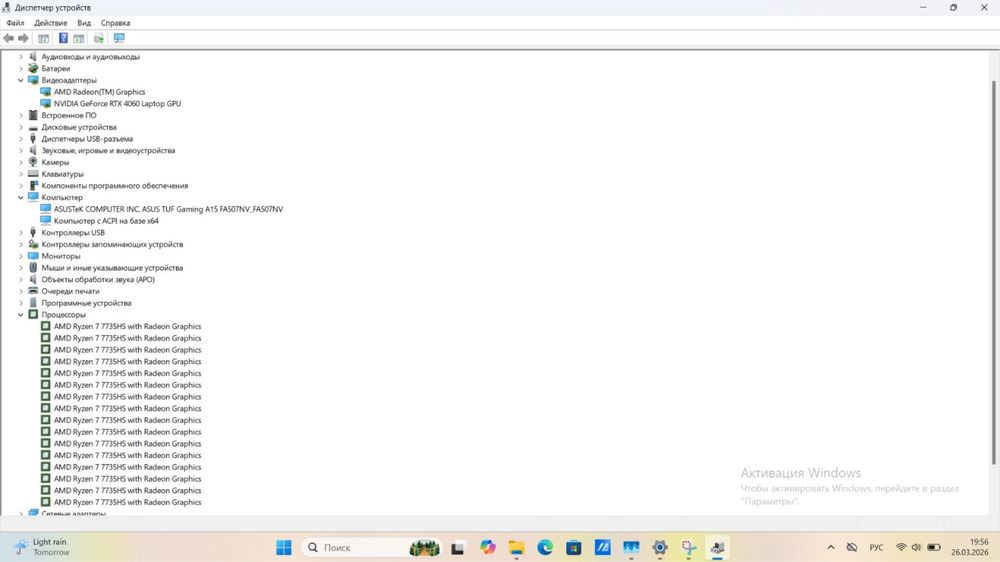Click the Мыши и иные указывающие устройства icon

point(33,267)
